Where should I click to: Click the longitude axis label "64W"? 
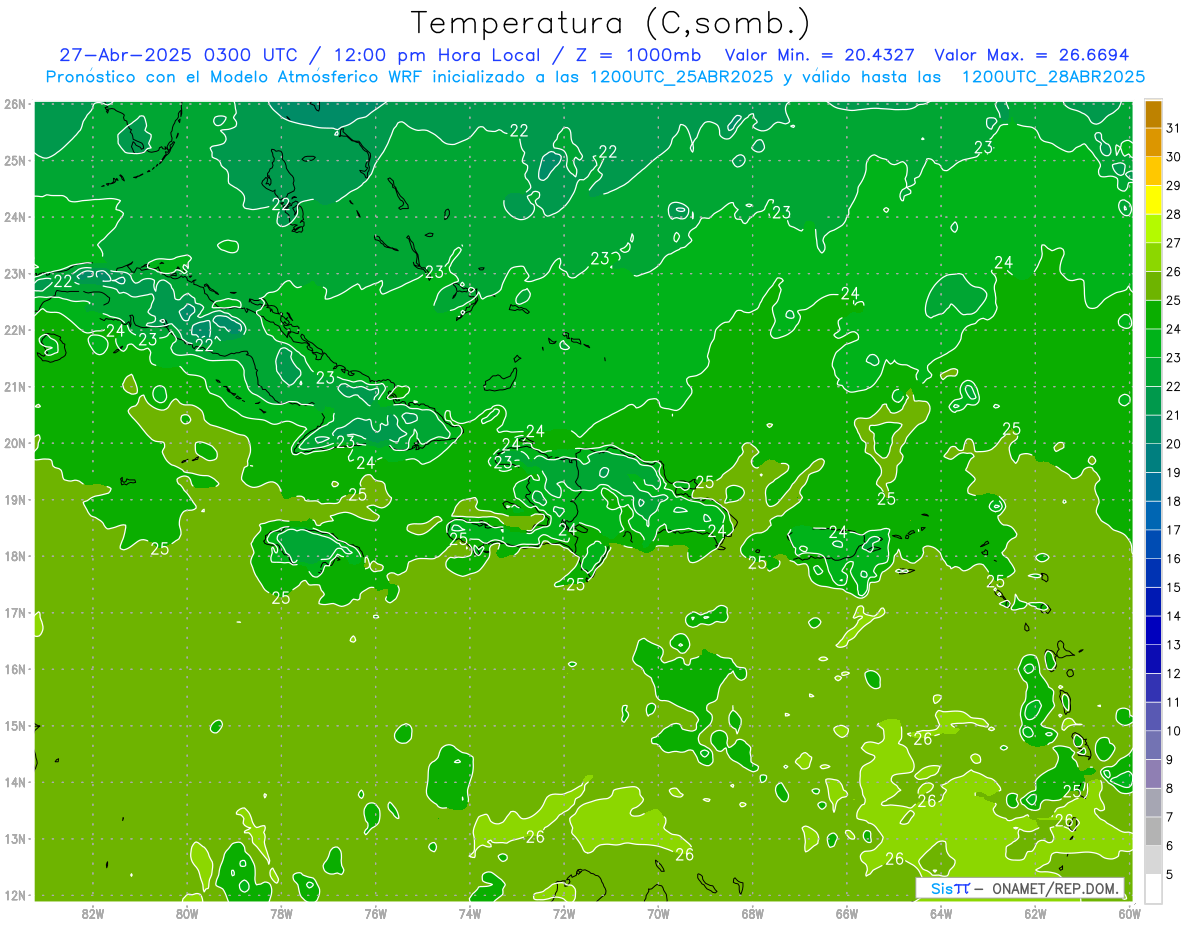pos(941,913)
